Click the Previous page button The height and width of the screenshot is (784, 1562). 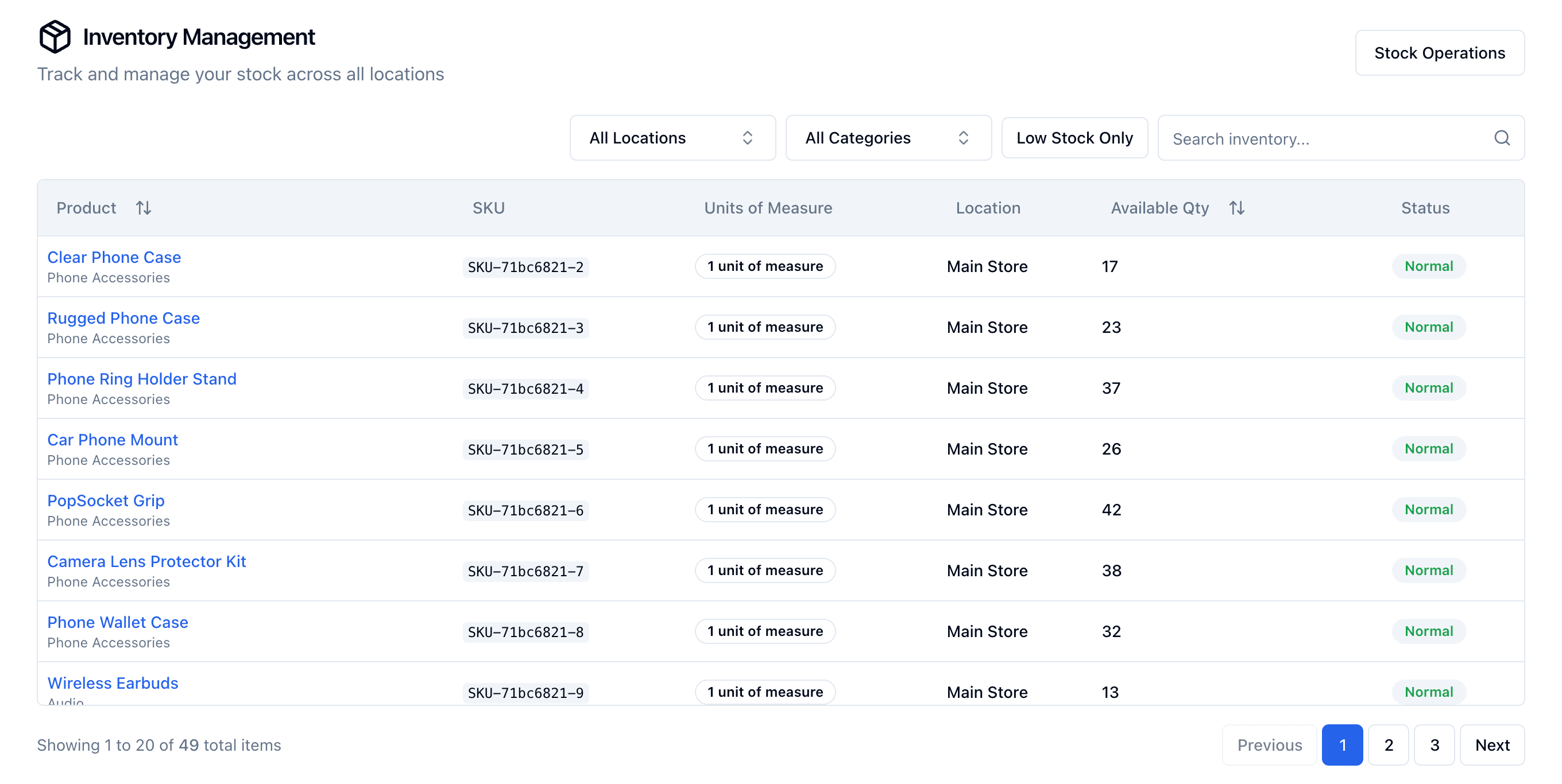point(1269,744)
